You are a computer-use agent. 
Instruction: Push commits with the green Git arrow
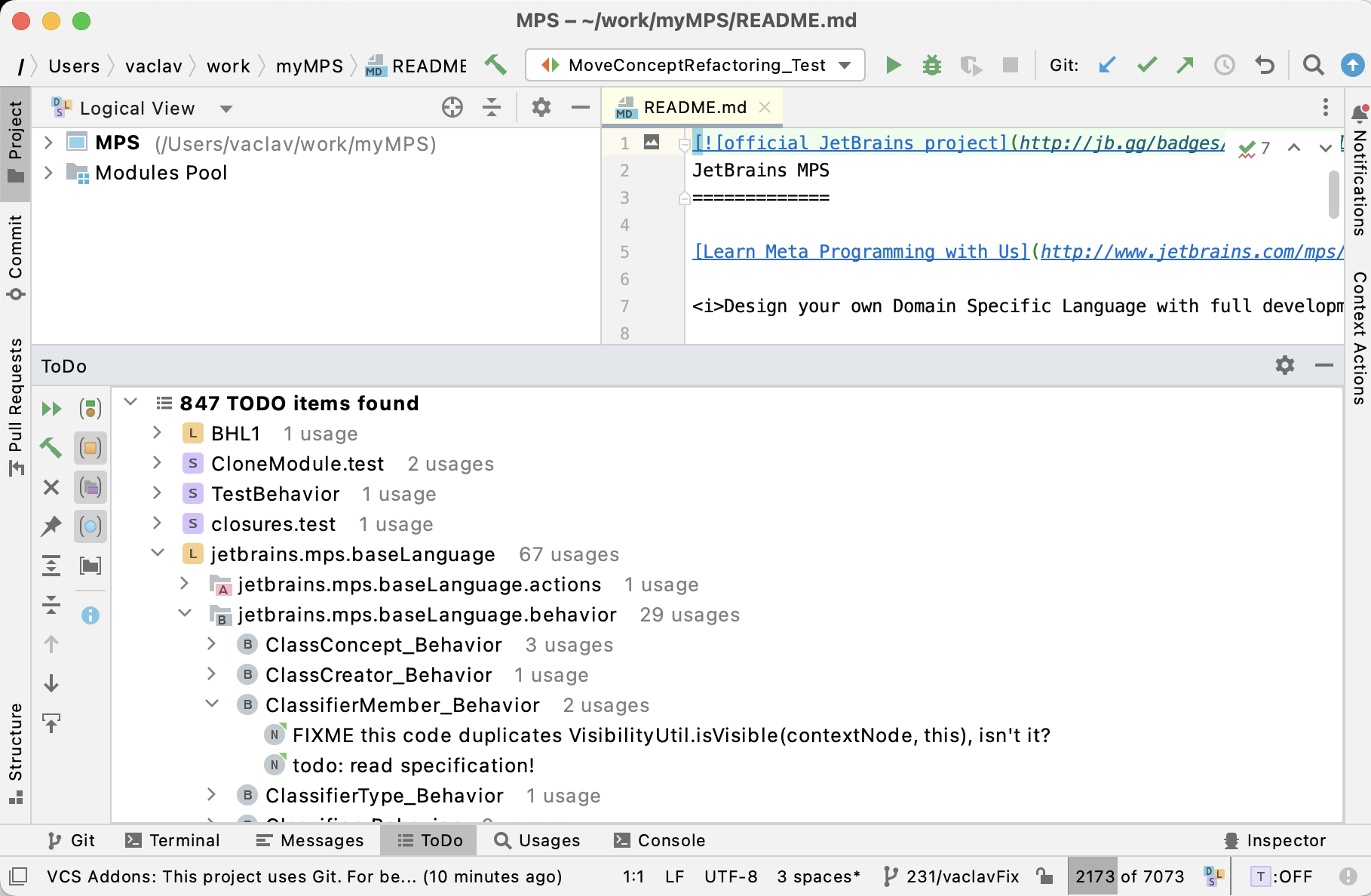coord(1185,65)
